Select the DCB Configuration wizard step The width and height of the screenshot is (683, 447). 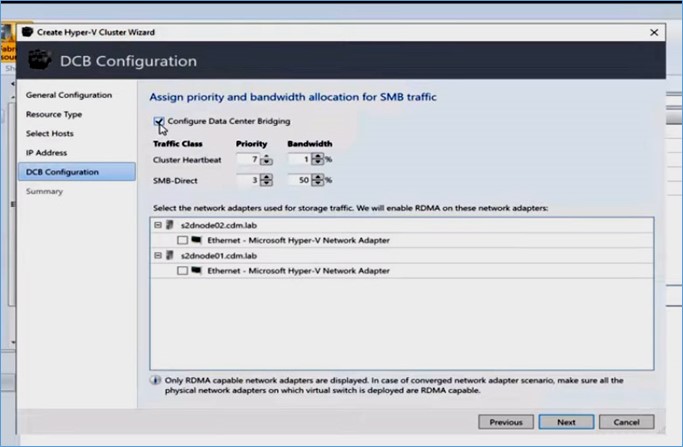(77, 172)
